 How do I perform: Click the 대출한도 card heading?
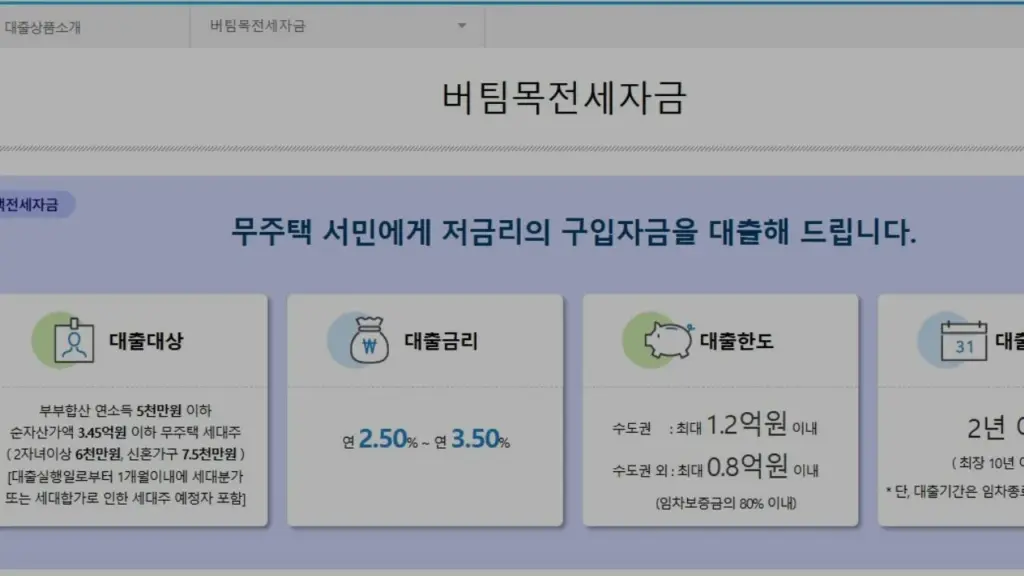(x=737, y=341)
